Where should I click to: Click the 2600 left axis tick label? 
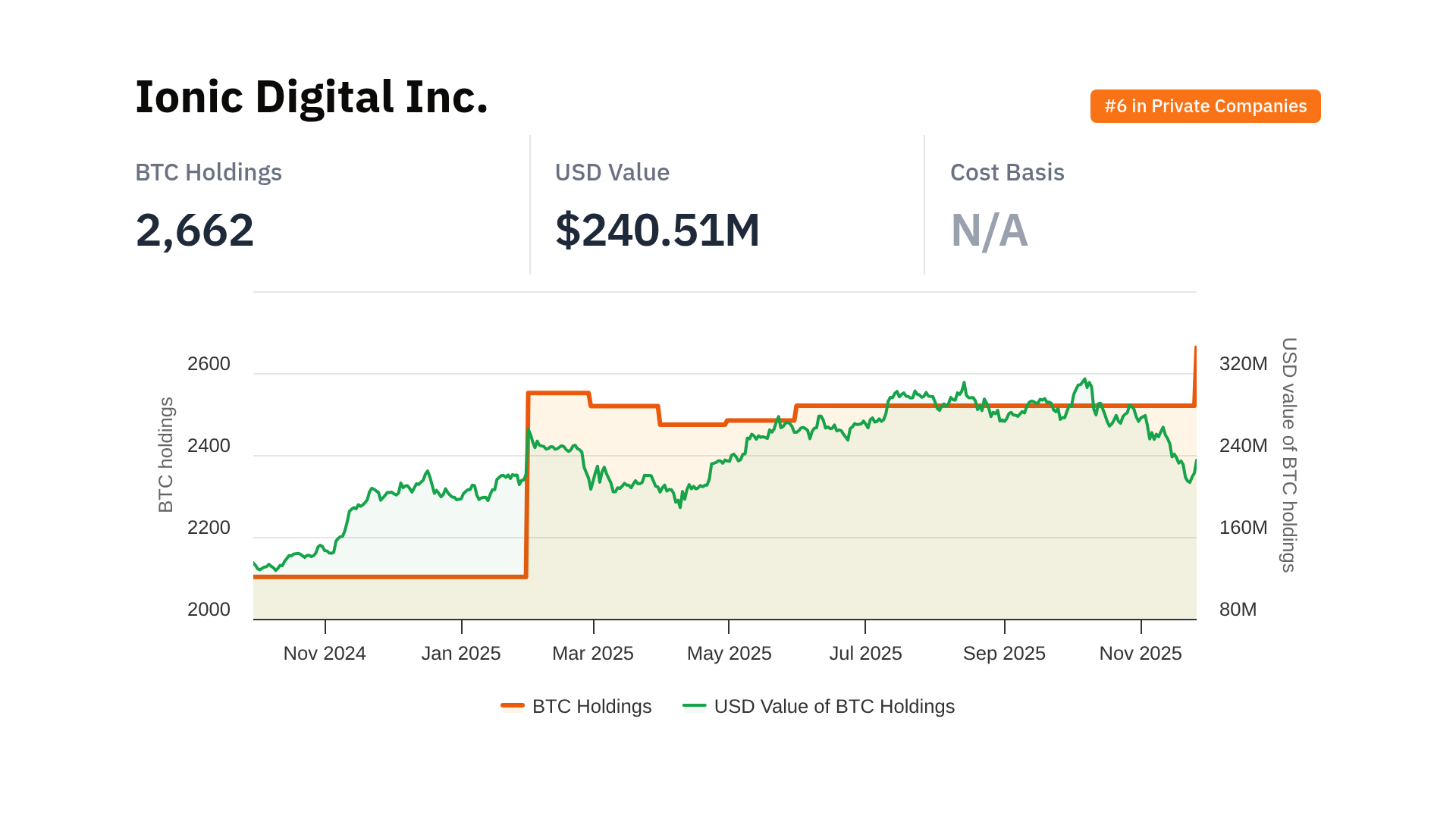(209, 364)
